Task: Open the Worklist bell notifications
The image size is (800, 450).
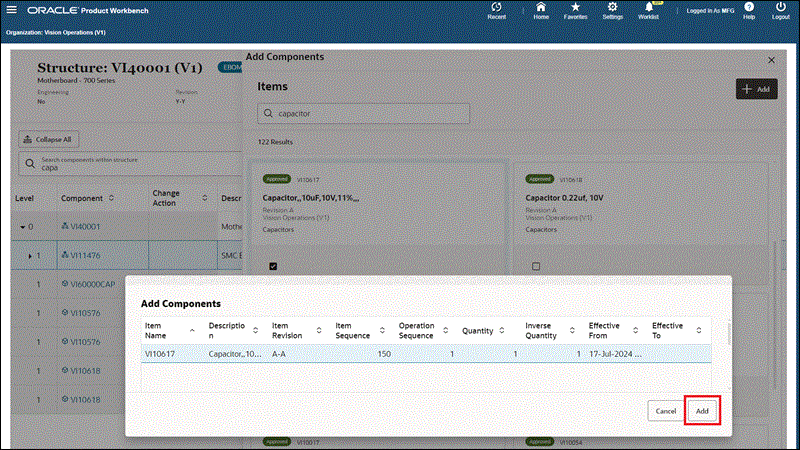Action: click(648, 11)
